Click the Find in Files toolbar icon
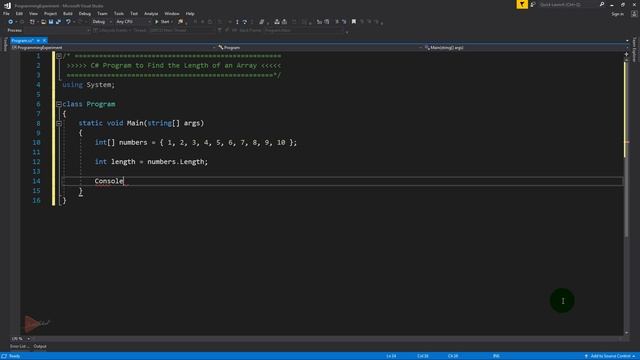640x360 pixels. click(181, 22)
